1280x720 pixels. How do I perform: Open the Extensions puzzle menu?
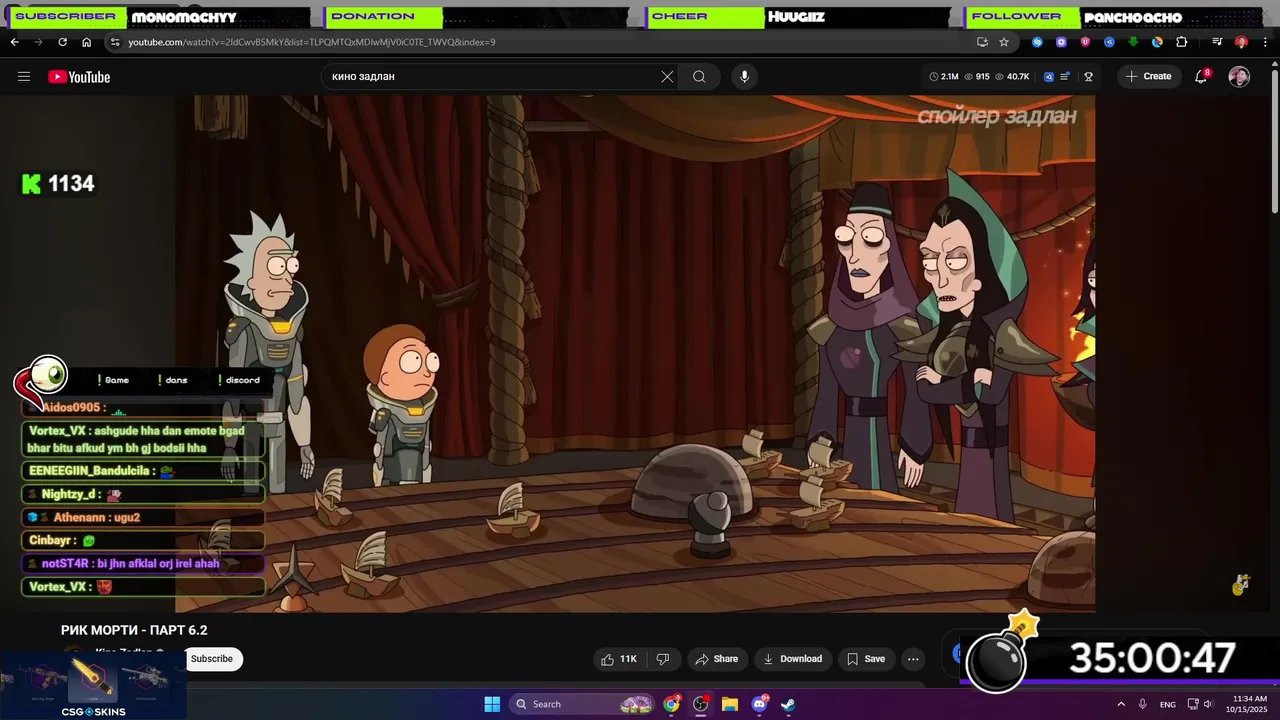pos(1181,42)
